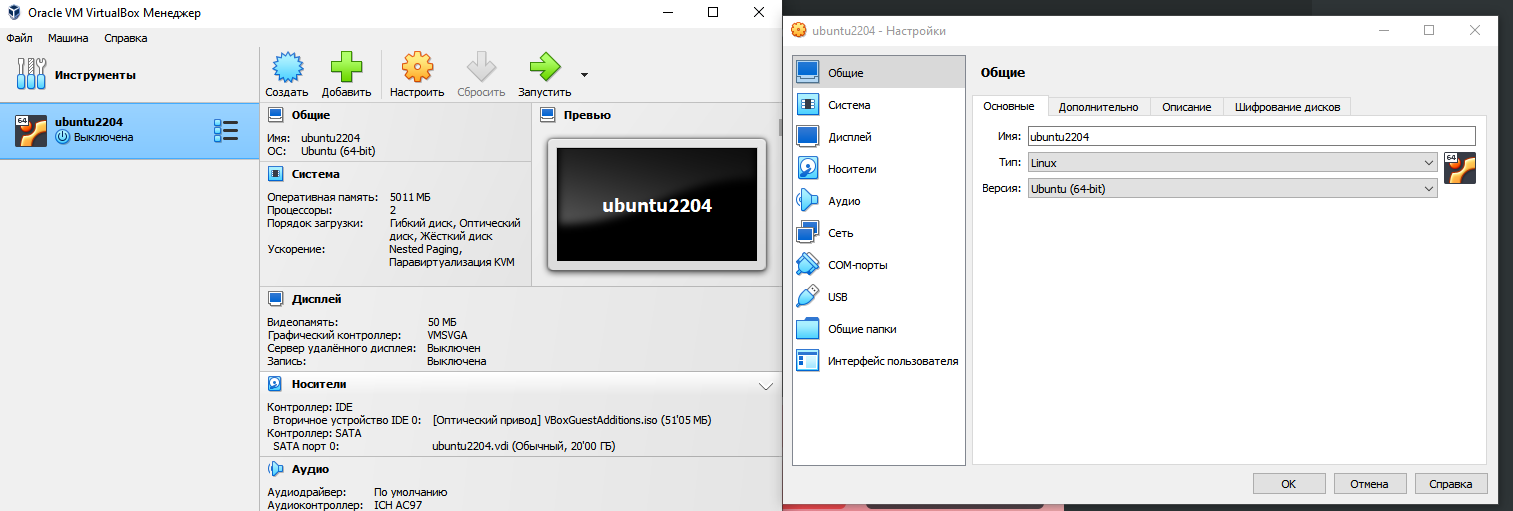Open Машина menu in VirtualBox Manager
1513x511 pixels.
(68, 38)
